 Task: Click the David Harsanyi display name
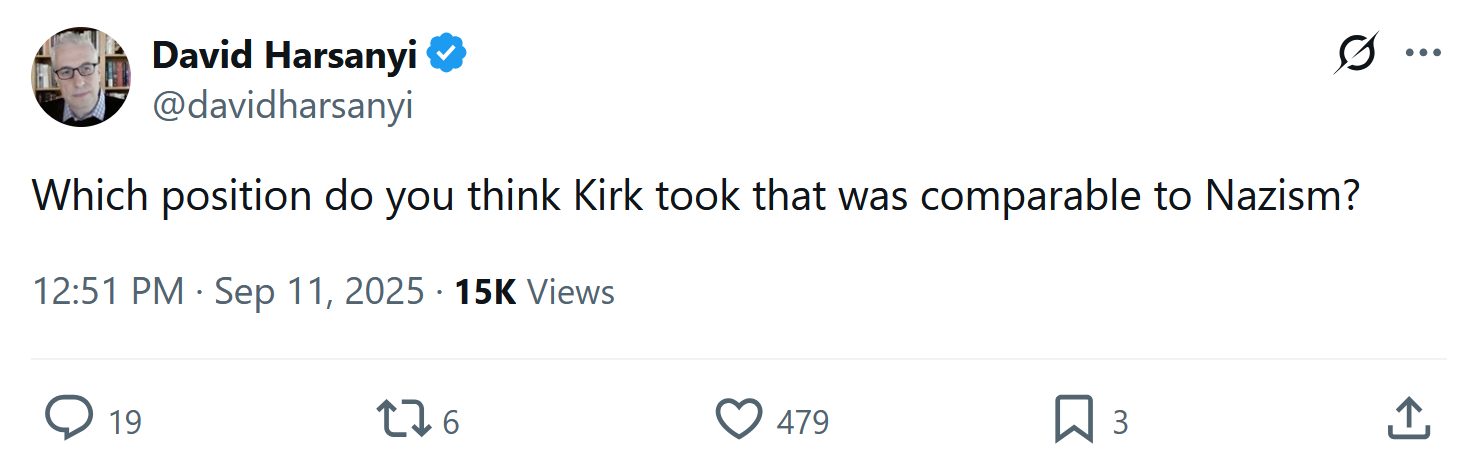pyautogui.click(x=285, y=56)
